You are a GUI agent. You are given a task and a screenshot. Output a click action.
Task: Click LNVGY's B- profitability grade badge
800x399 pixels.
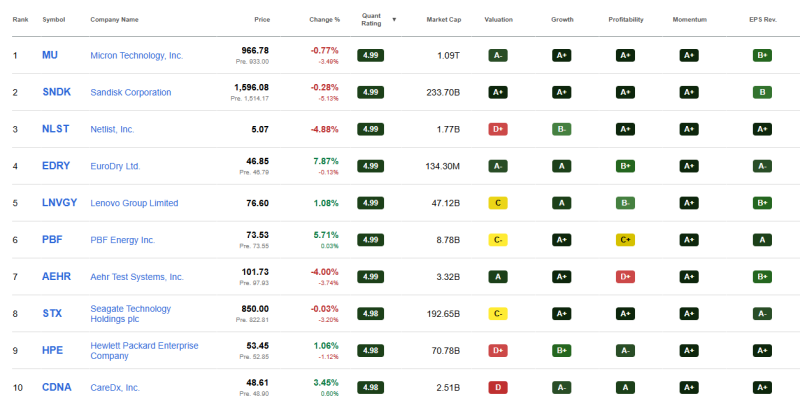point(625,203)
